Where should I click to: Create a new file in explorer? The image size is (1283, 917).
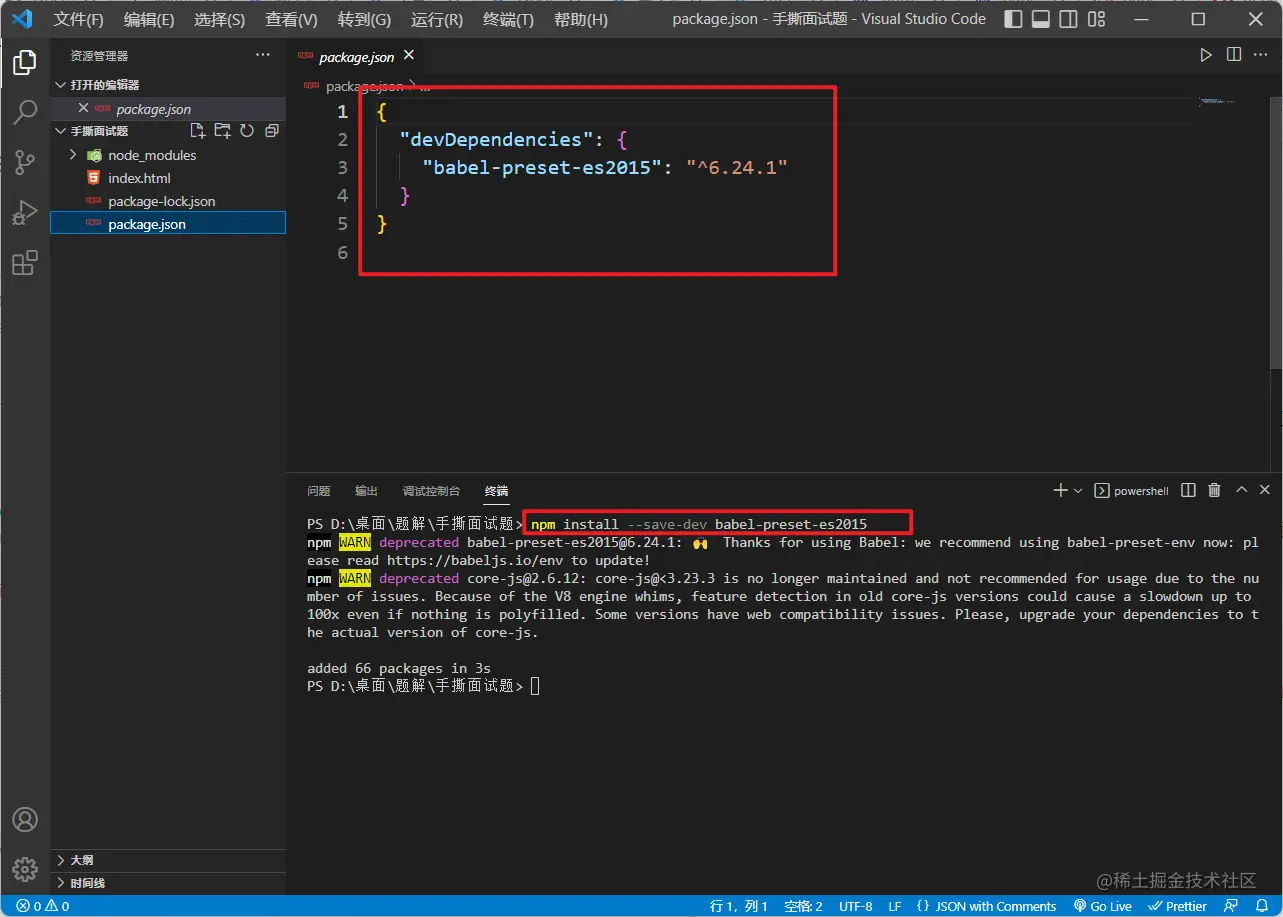tap(198, 131)
